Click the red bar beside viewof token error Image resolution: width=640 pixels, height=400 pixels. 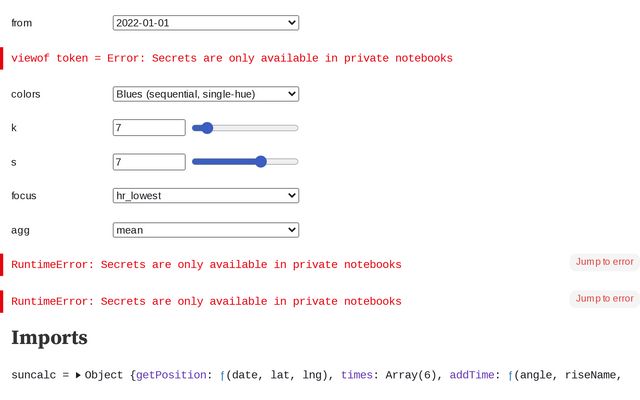(2, 59)
